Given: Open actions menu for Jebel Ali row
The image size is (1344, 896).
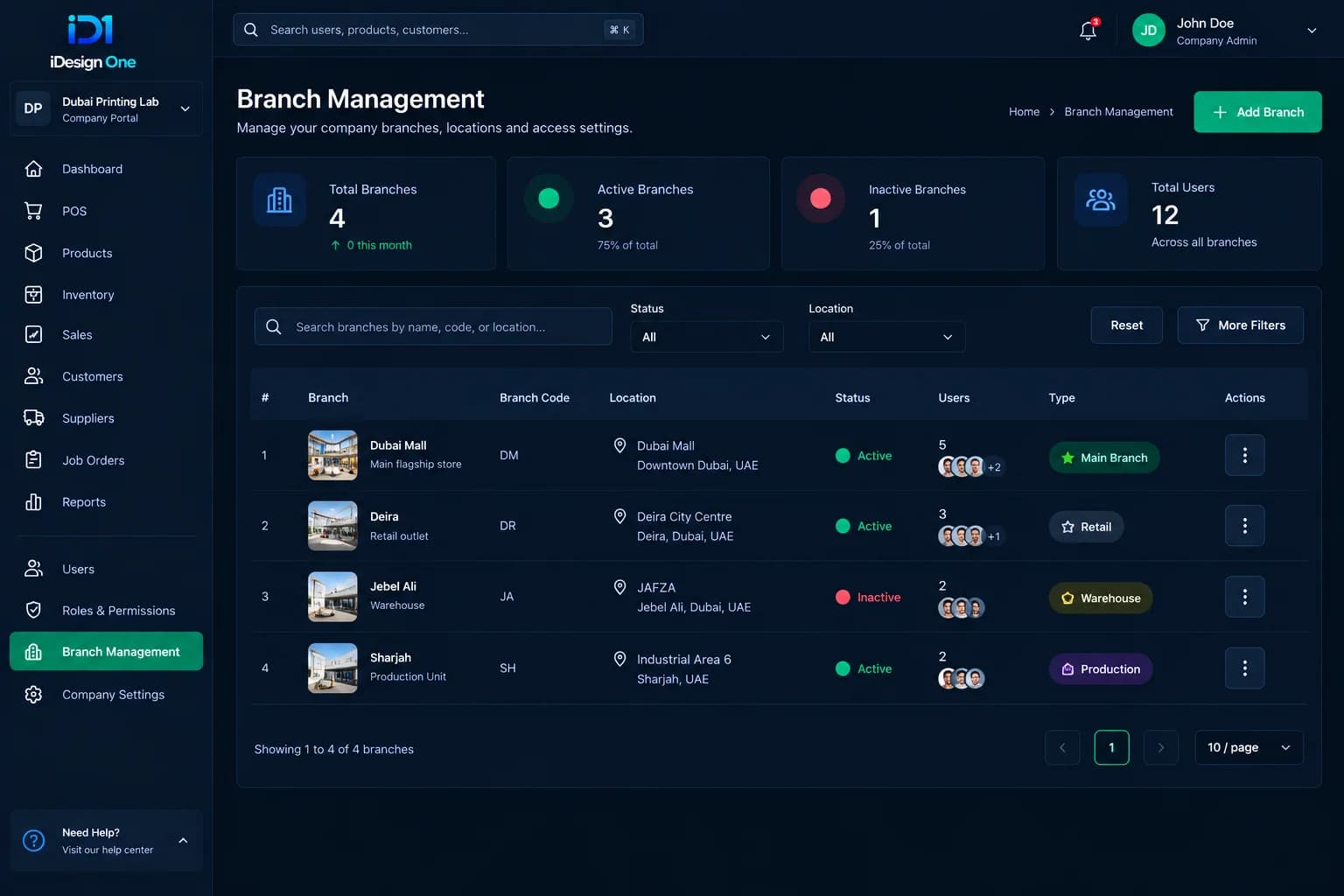Looking at the screenshot, I should pos(1244,597).
